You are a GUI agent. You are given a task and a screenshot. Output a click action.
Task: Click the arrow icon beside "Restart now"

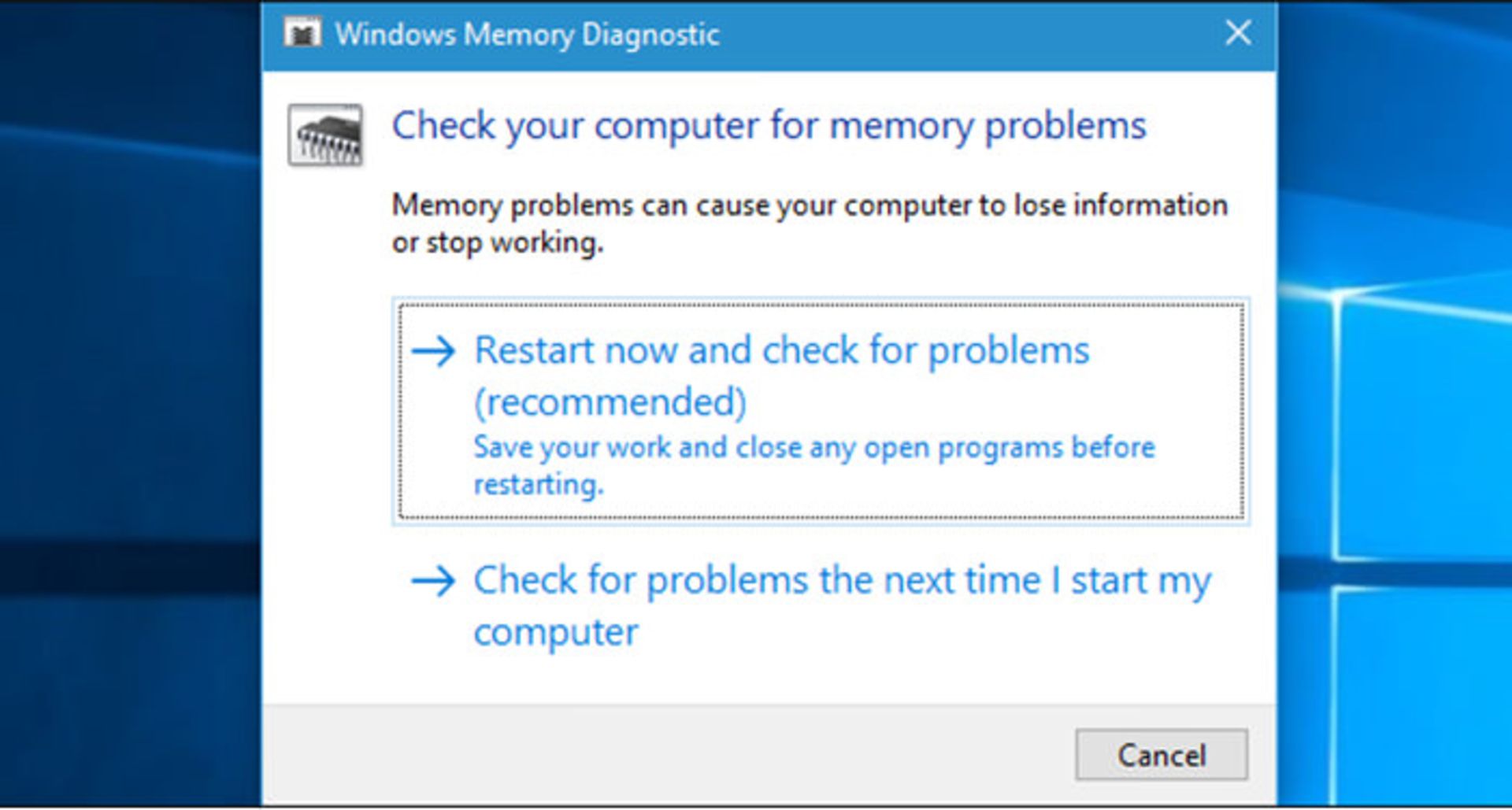pos(433,351)
